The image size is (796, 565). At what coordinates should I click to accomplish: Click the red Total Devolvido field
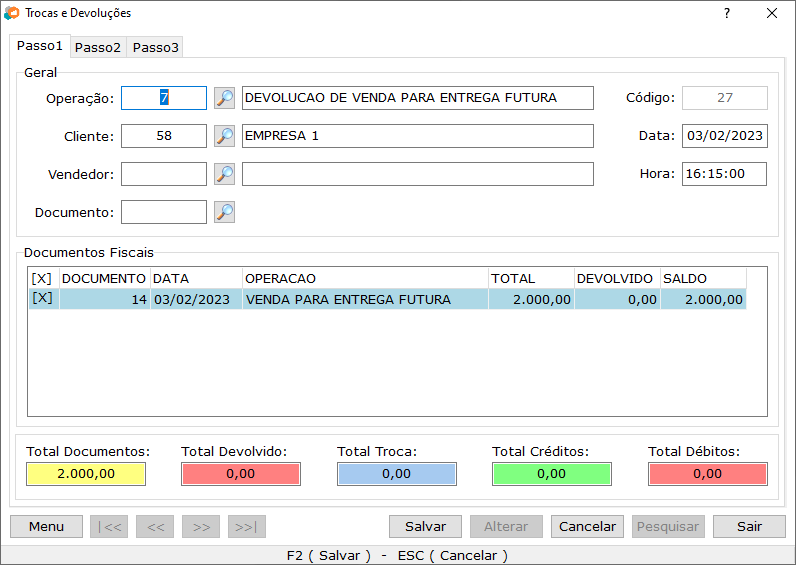tap(241, 474)
